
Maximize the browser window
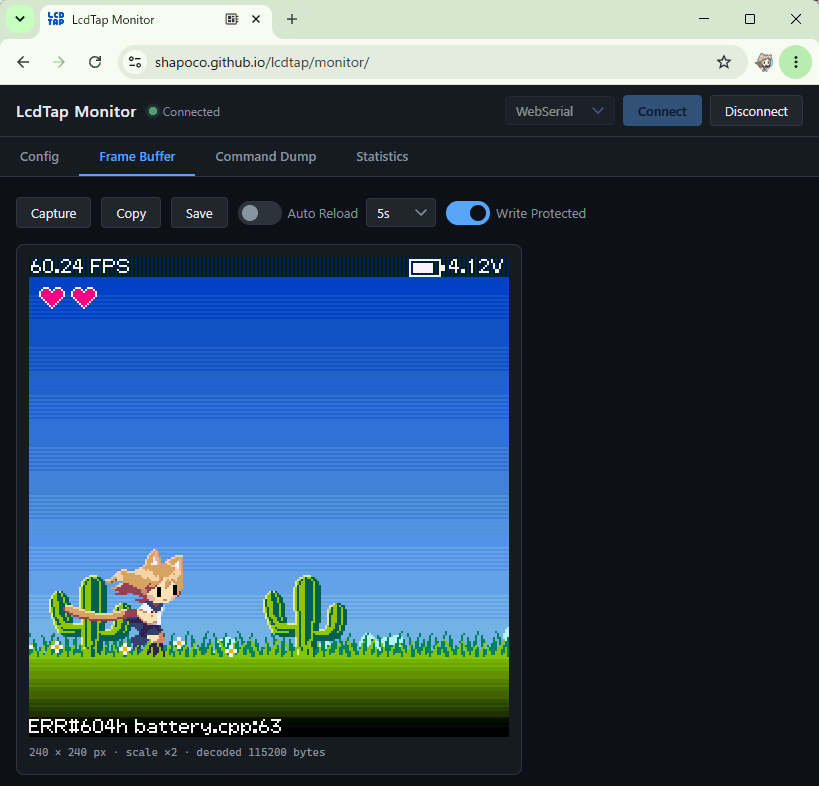coord(750,19)
